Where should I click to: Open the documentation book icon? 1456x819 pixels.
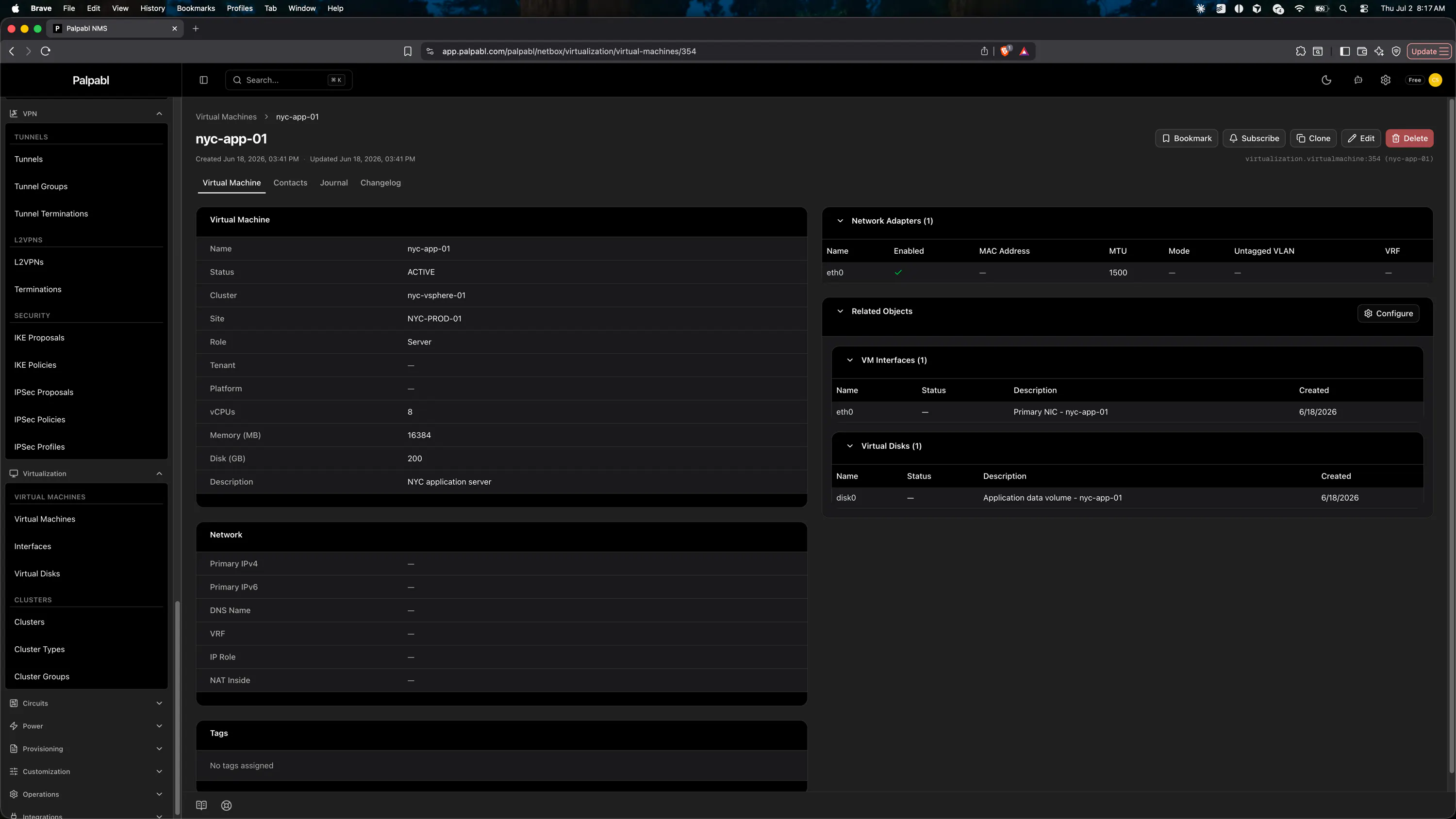click(201, 805)
